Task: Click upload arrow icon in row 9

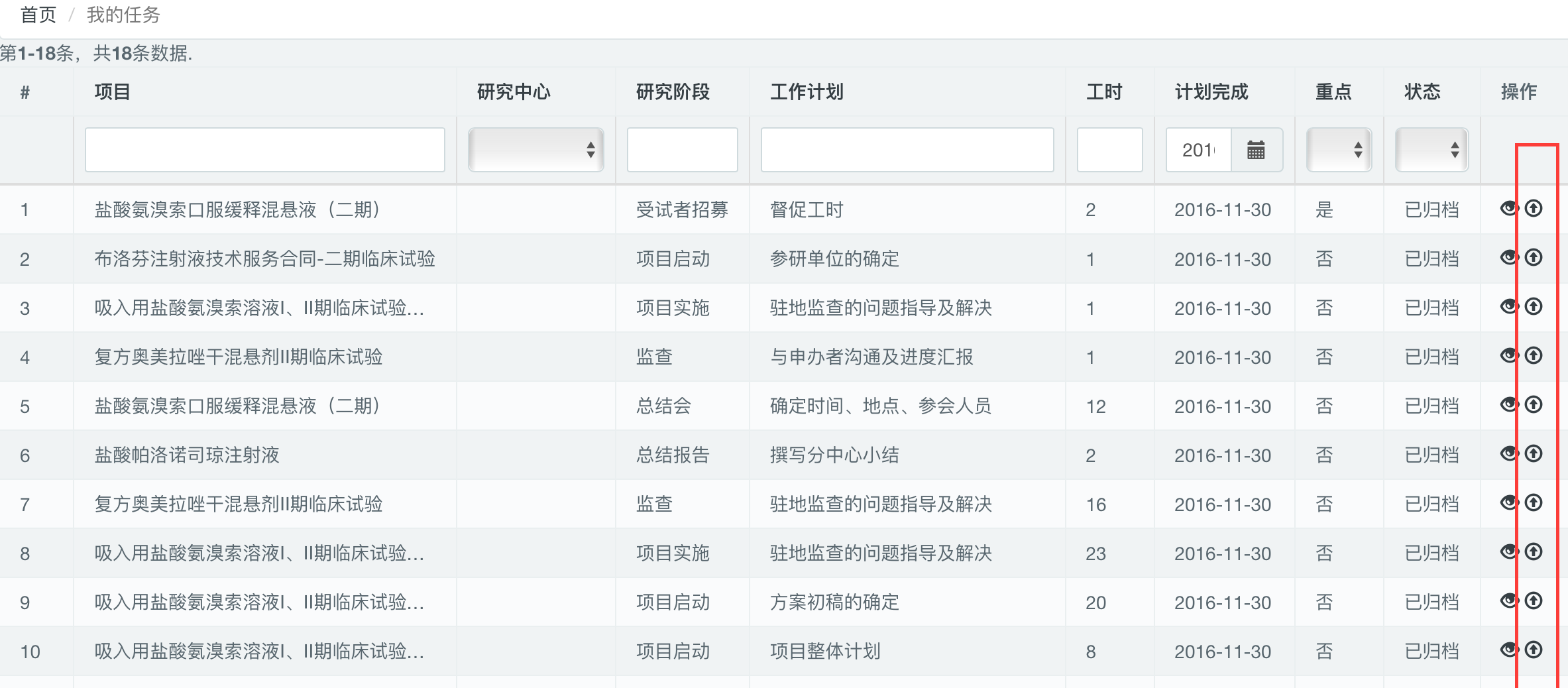Action: [x=1534, y=601]
